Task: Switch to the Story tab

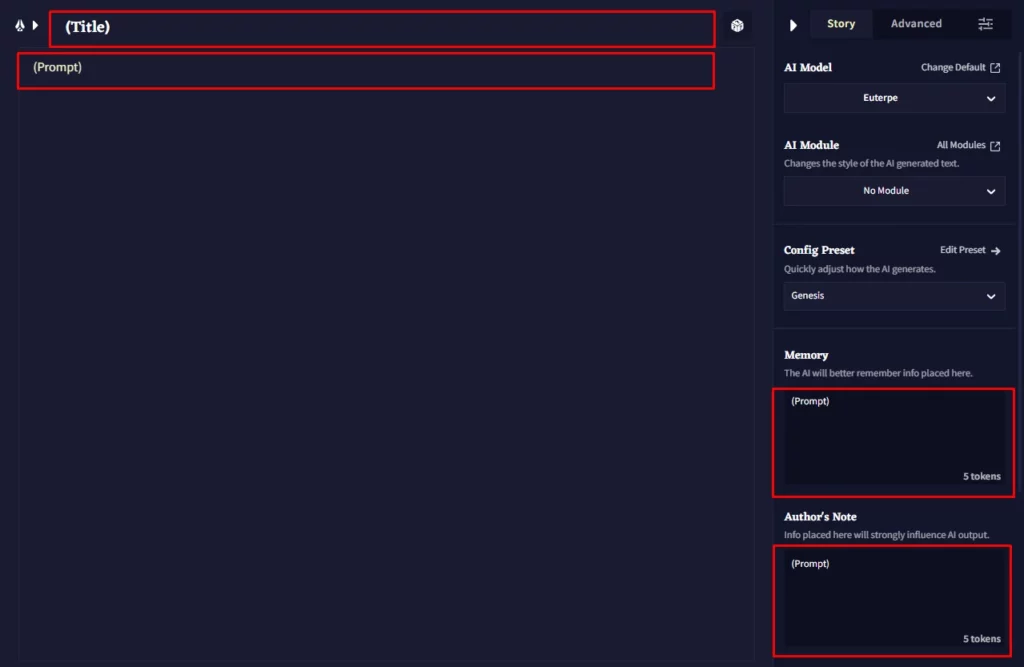Action: 840,24
